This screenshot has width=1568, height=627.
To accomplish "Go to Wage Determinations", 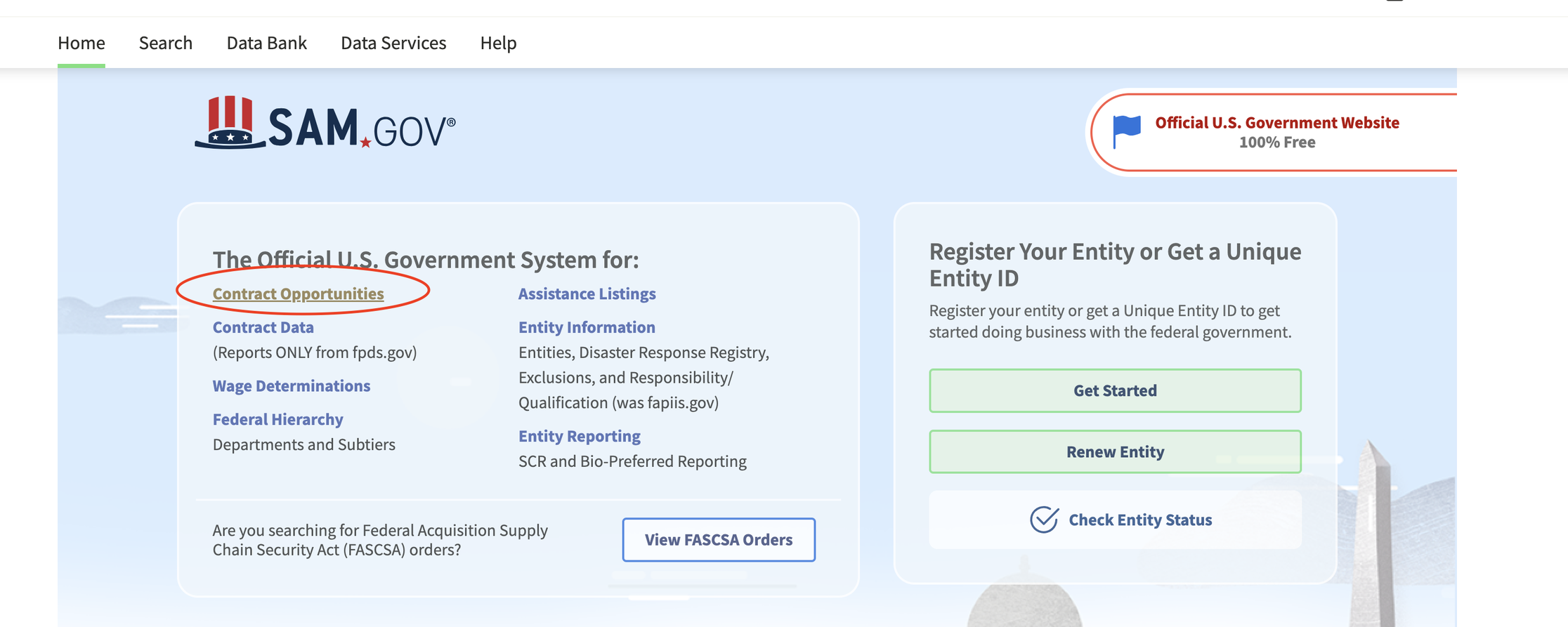I will click(x=292, y=385).
